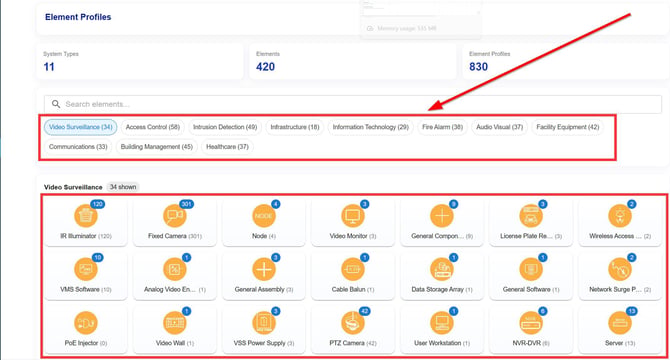Filter by Communications (33)
Screen dimensions: 670x360
coord(78,147)
